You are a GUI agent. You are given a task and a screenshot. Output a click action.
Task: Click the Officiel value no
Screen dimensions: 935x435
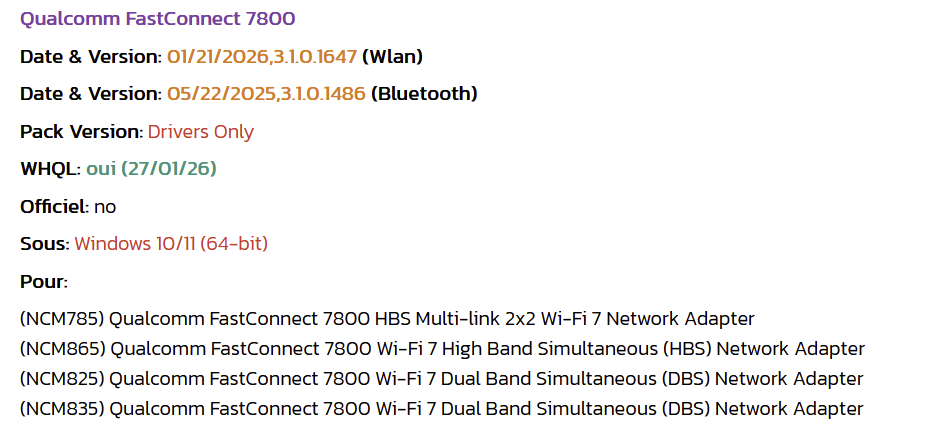tap(105, 207)
